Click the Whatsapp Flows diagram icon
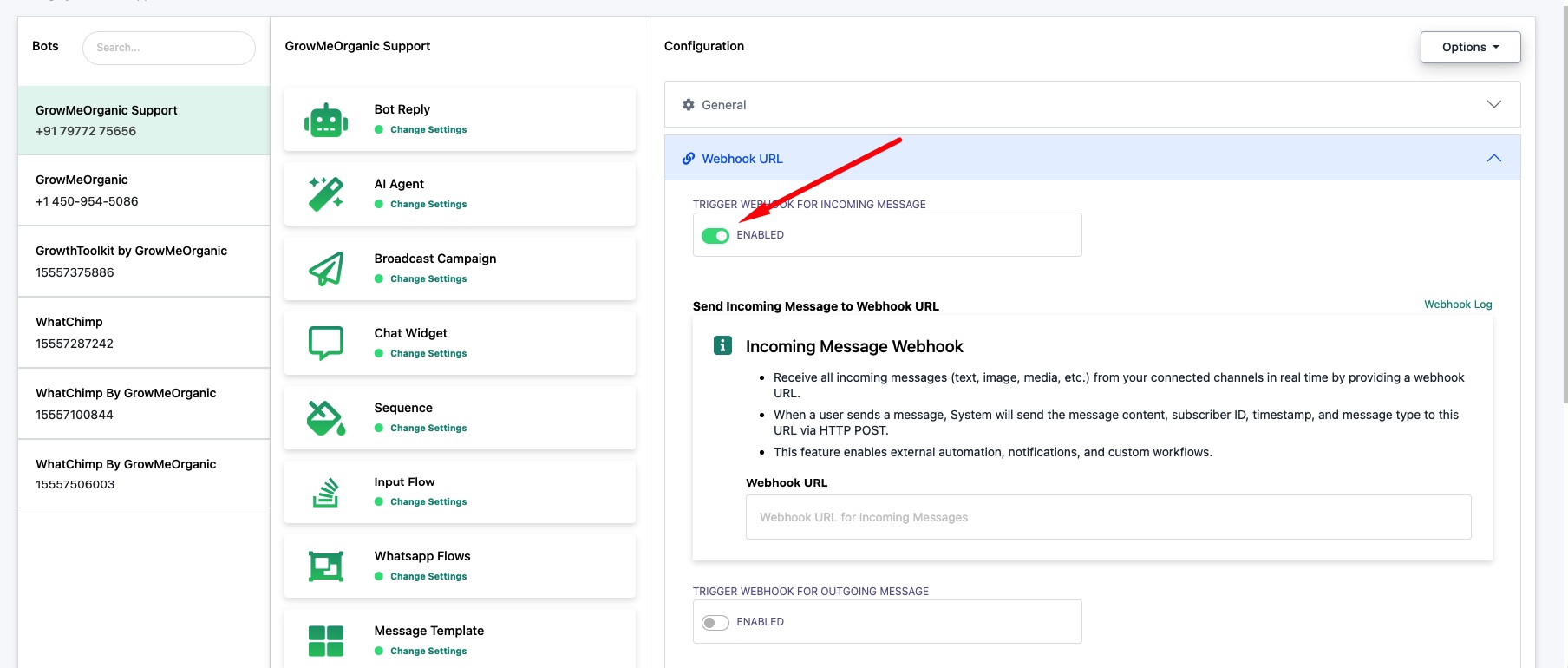1568x668 pixels. 326,566
